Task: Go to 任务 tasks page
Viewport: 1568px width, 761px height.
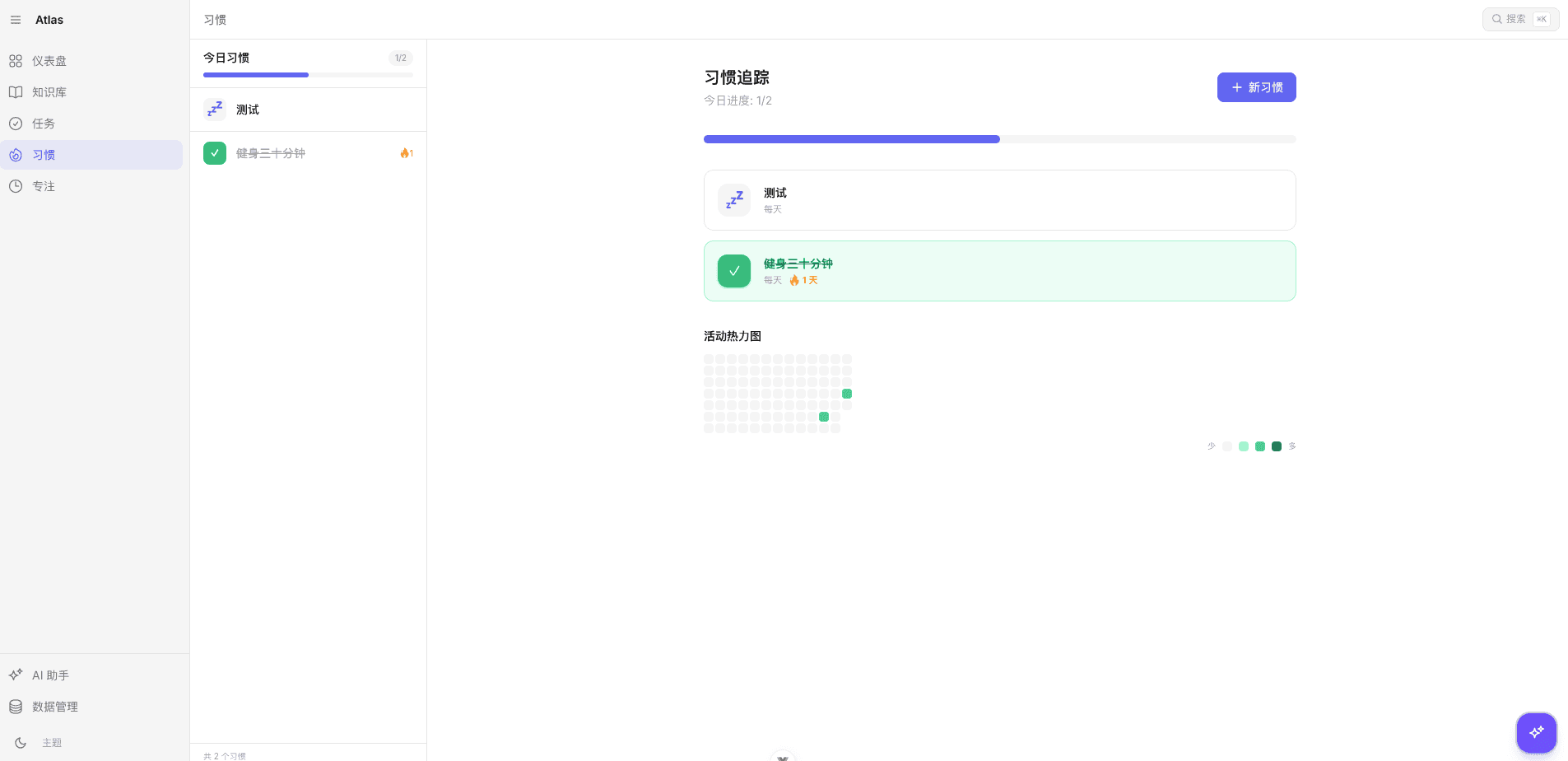Action: [91, 124]
